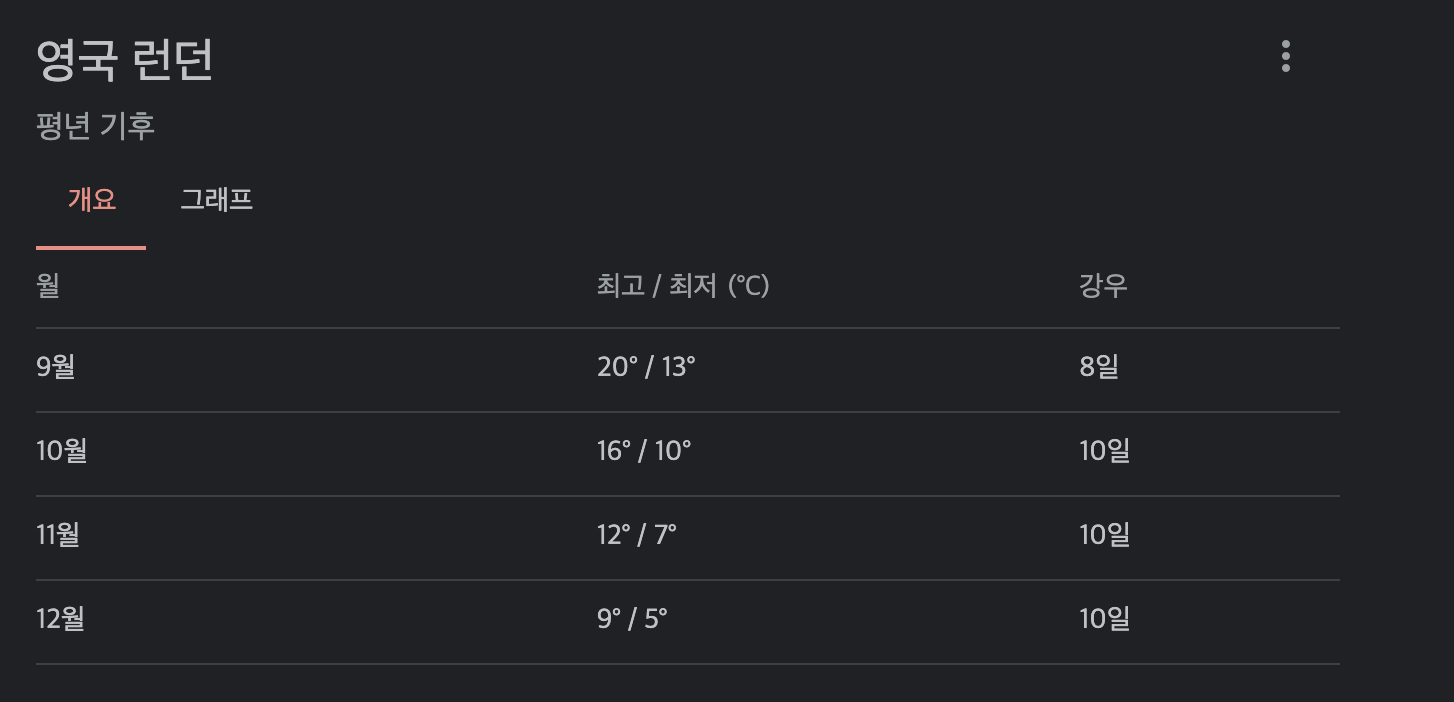Screen dimensions: 1454x702
Task: Click the 월 column header
Action: pyautogui.click(x=48, y=286)
